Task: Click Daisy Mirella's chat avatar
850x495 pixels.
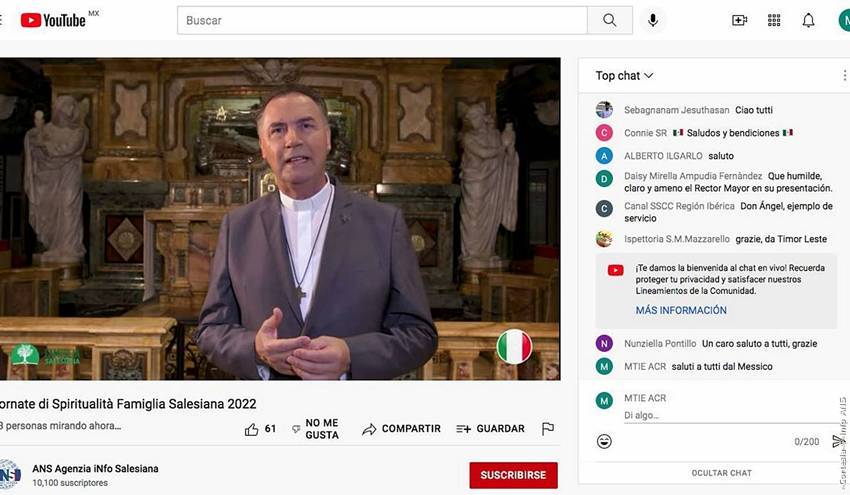Action: 604,178
